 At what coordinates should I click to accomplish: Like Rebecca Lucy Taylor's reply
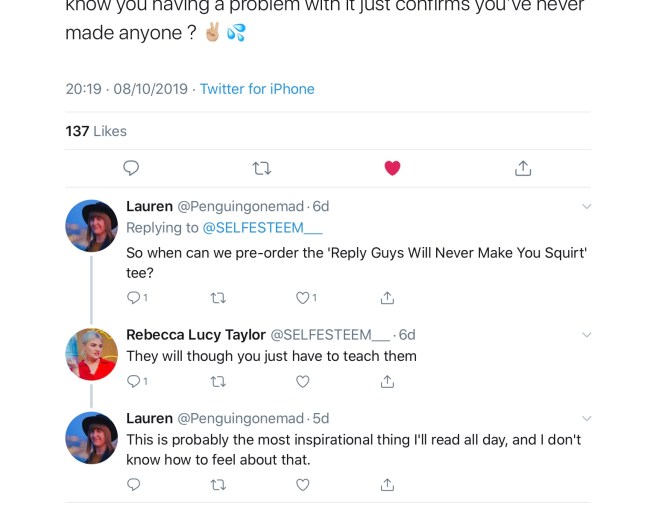(303, 381)
